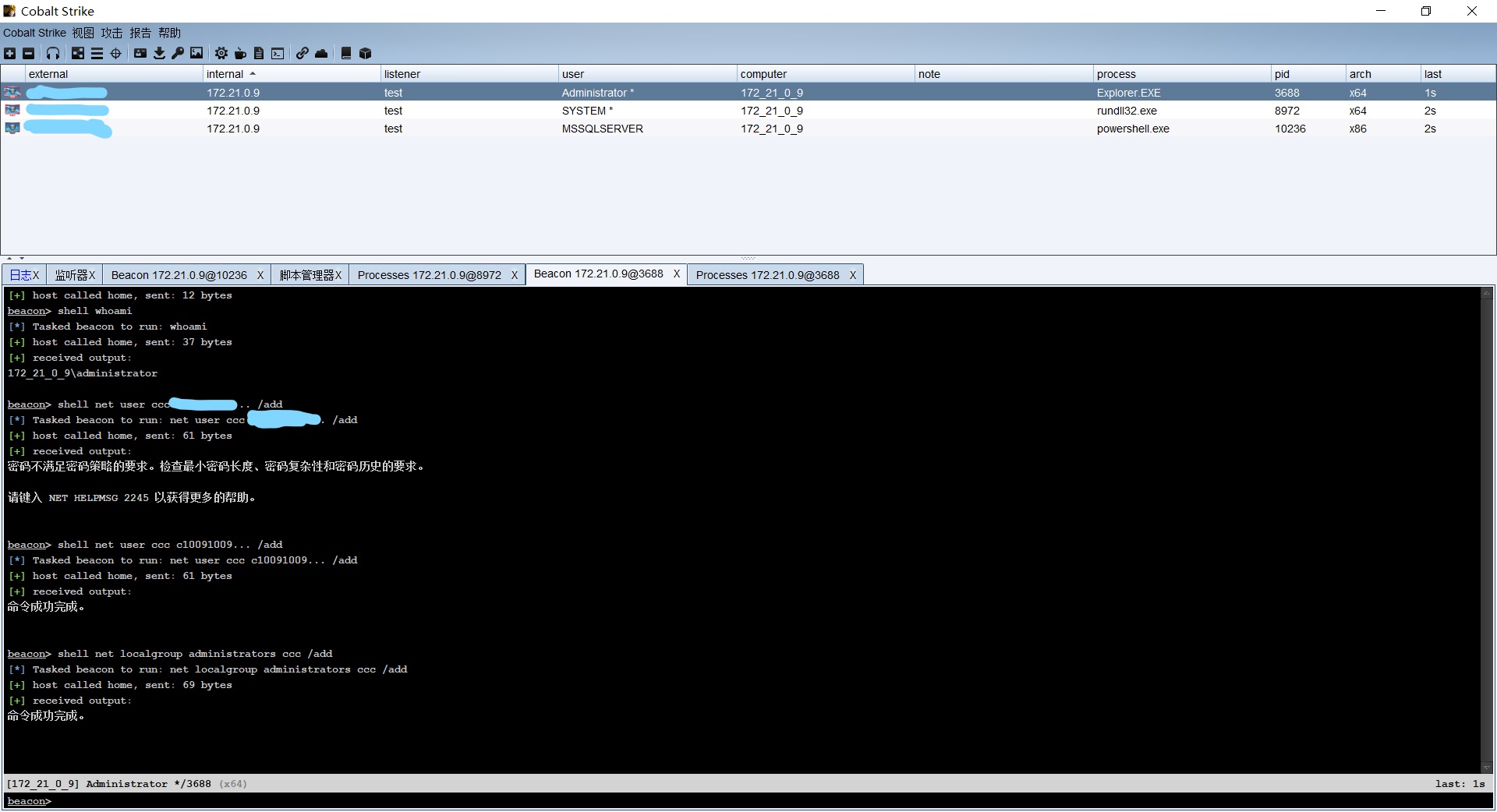The width and height of the screenshot is (1497, 812).
Task: Close the Processes 172.21.0.9@8972 tab via its X
Action: pyautogui.click(x=515, y=275)
